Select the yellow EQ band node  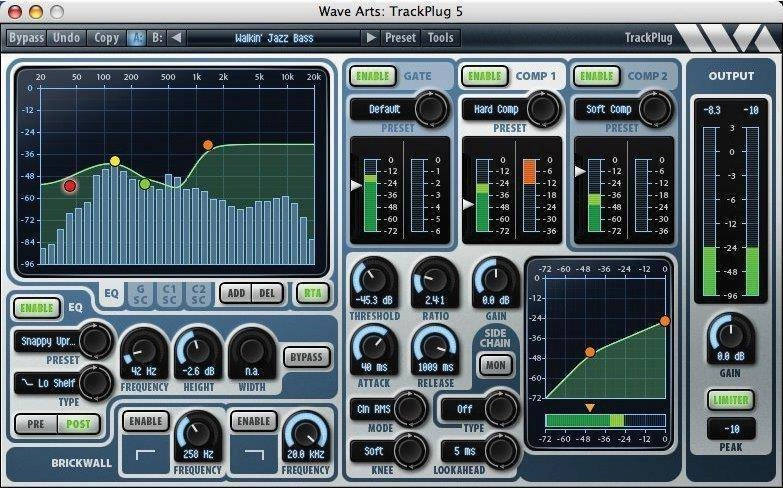115,161
